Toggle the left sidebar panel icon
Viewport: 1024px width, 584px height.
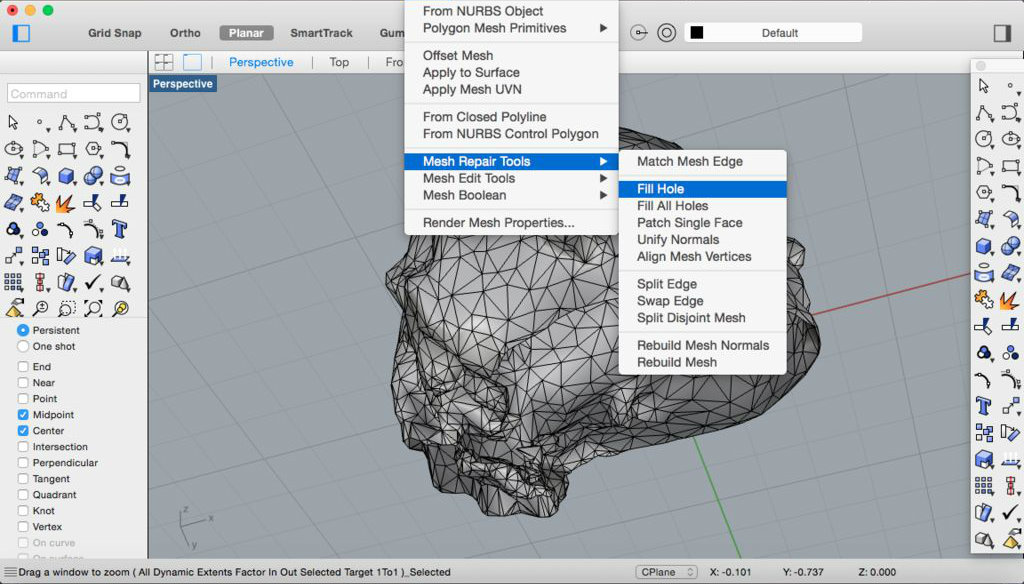[x=21, y=33]
